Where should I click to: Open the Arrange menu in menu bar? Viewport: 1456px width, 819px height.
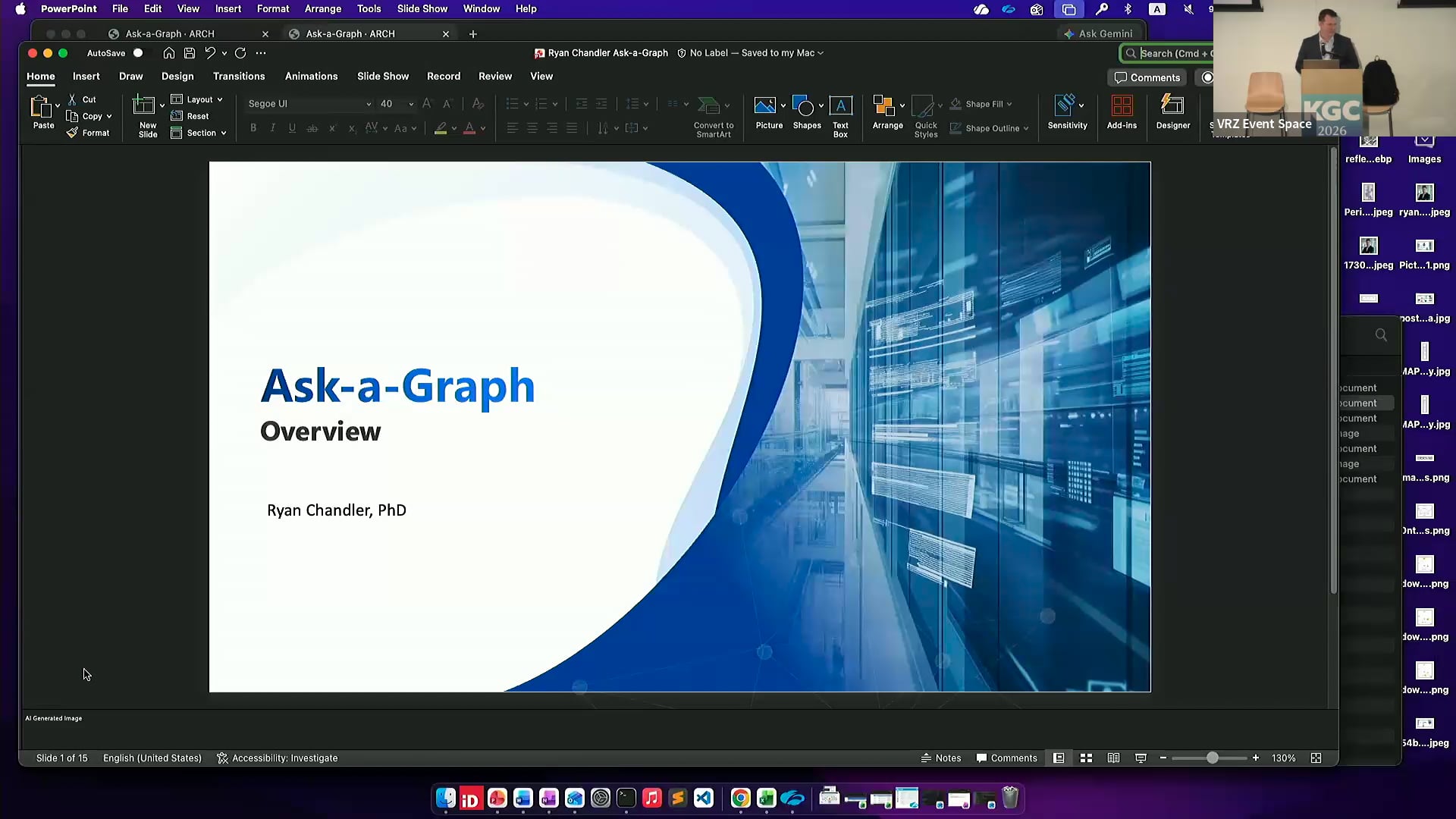323,9
